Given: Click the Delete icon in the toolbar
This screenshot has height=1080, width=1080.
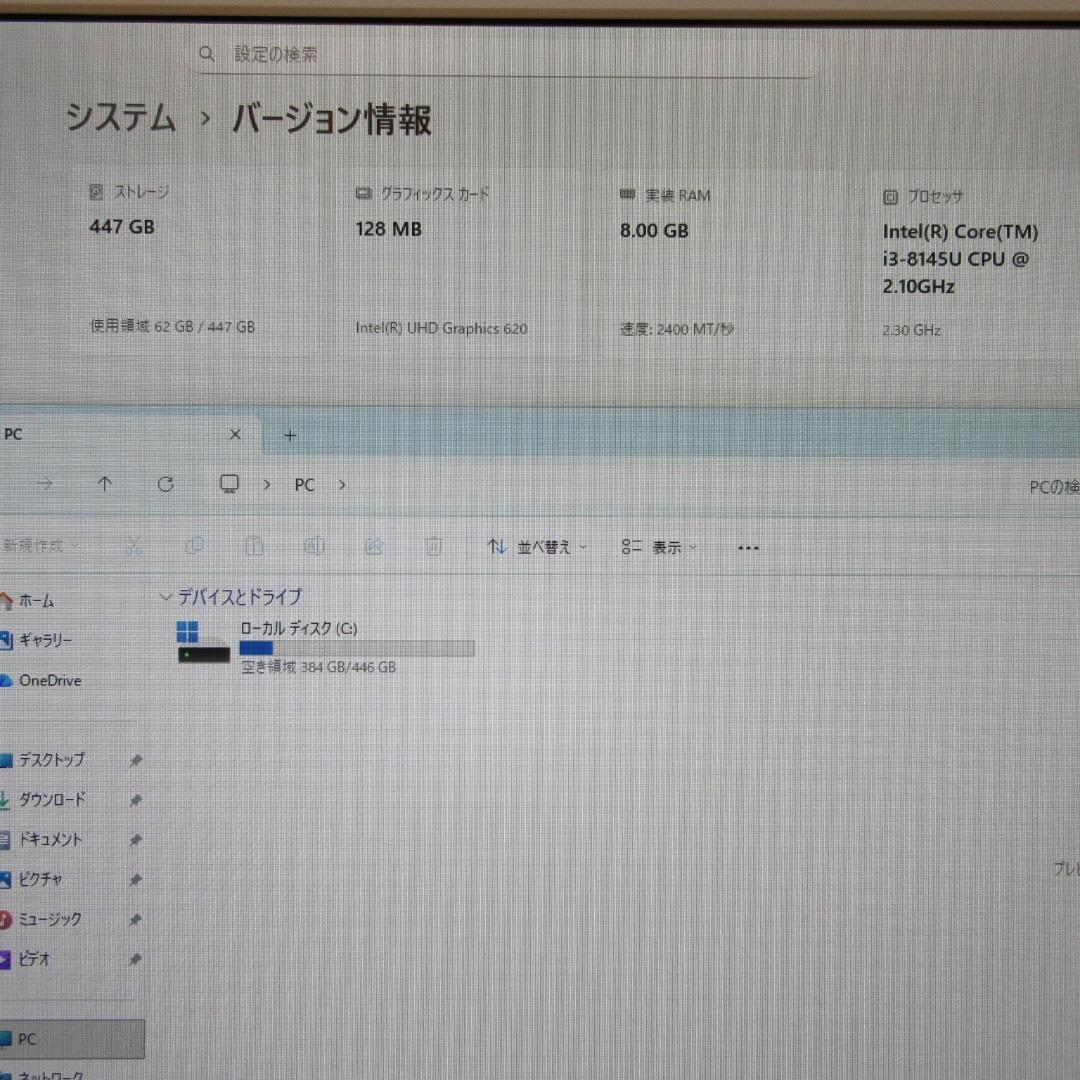Looking at the screenshot, I should 433,546.
